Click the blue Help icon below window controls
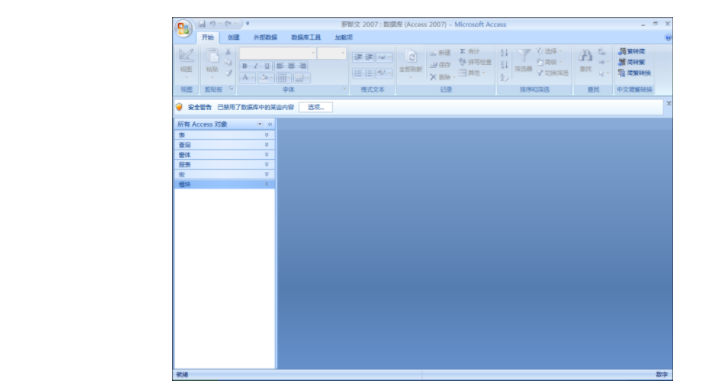This screenshot has width=705, height=381. 668,38
